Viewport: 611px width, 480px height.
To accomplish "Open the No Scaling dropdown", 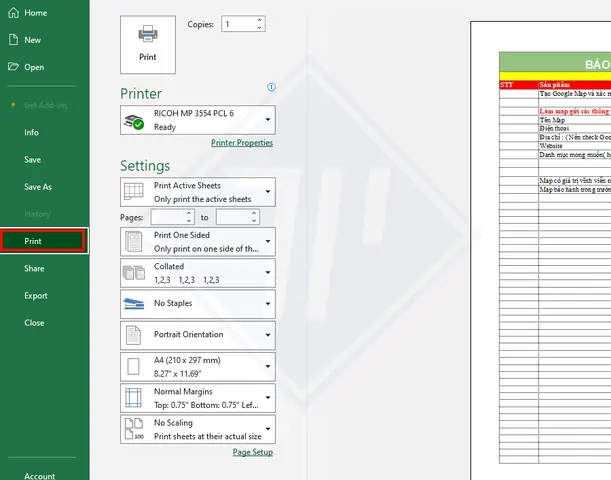I will point(198,429).
